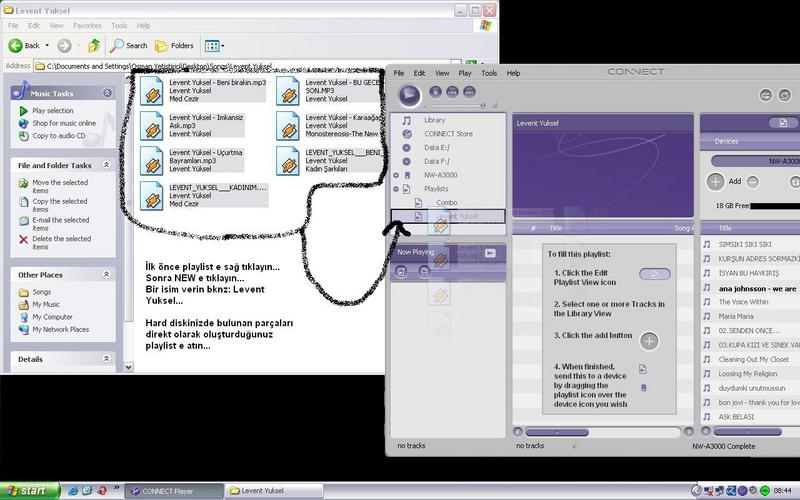Sort by the # column header in playlist view
The image size is (800, 500).
[x=533, y=228]
